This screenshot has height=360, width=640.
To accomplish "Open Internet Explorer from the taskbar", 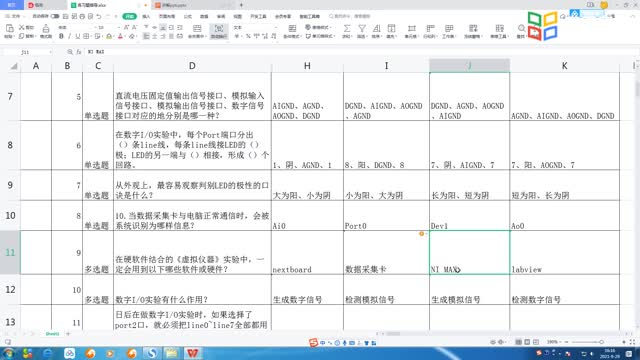I will (x=48, y=353).
